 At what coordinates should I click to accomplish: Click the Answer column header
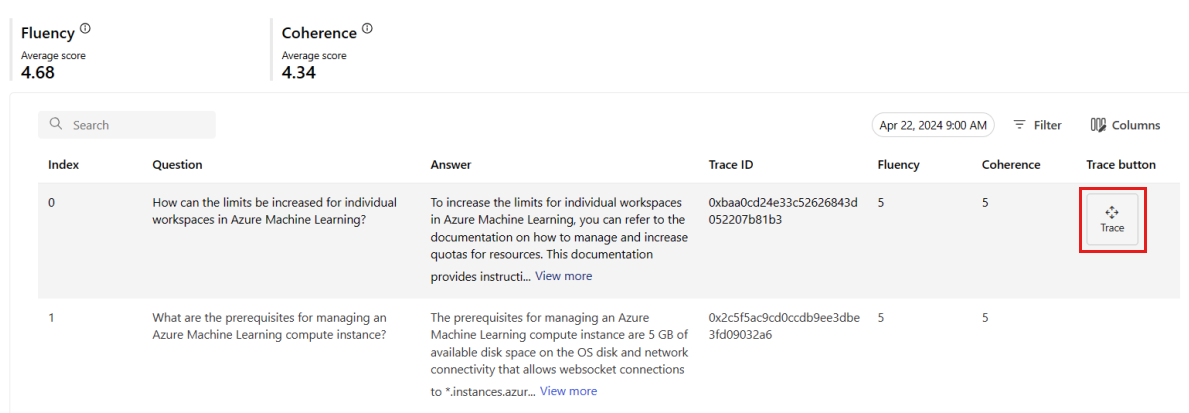451,164
